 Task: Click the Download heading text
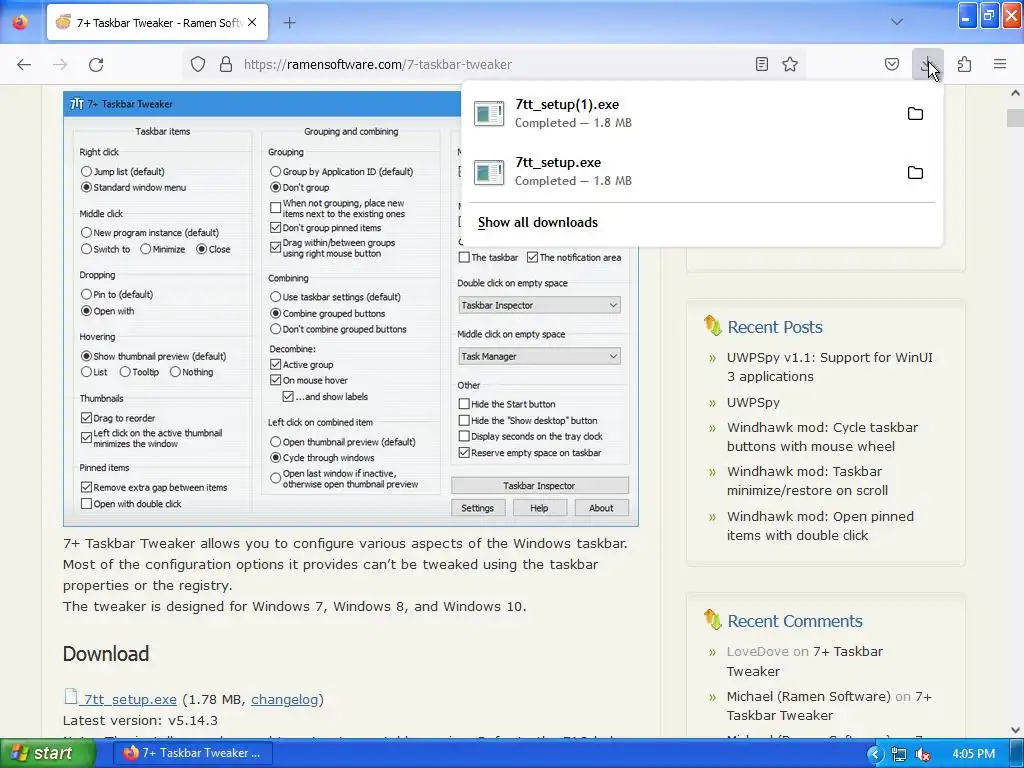point(106,654)
